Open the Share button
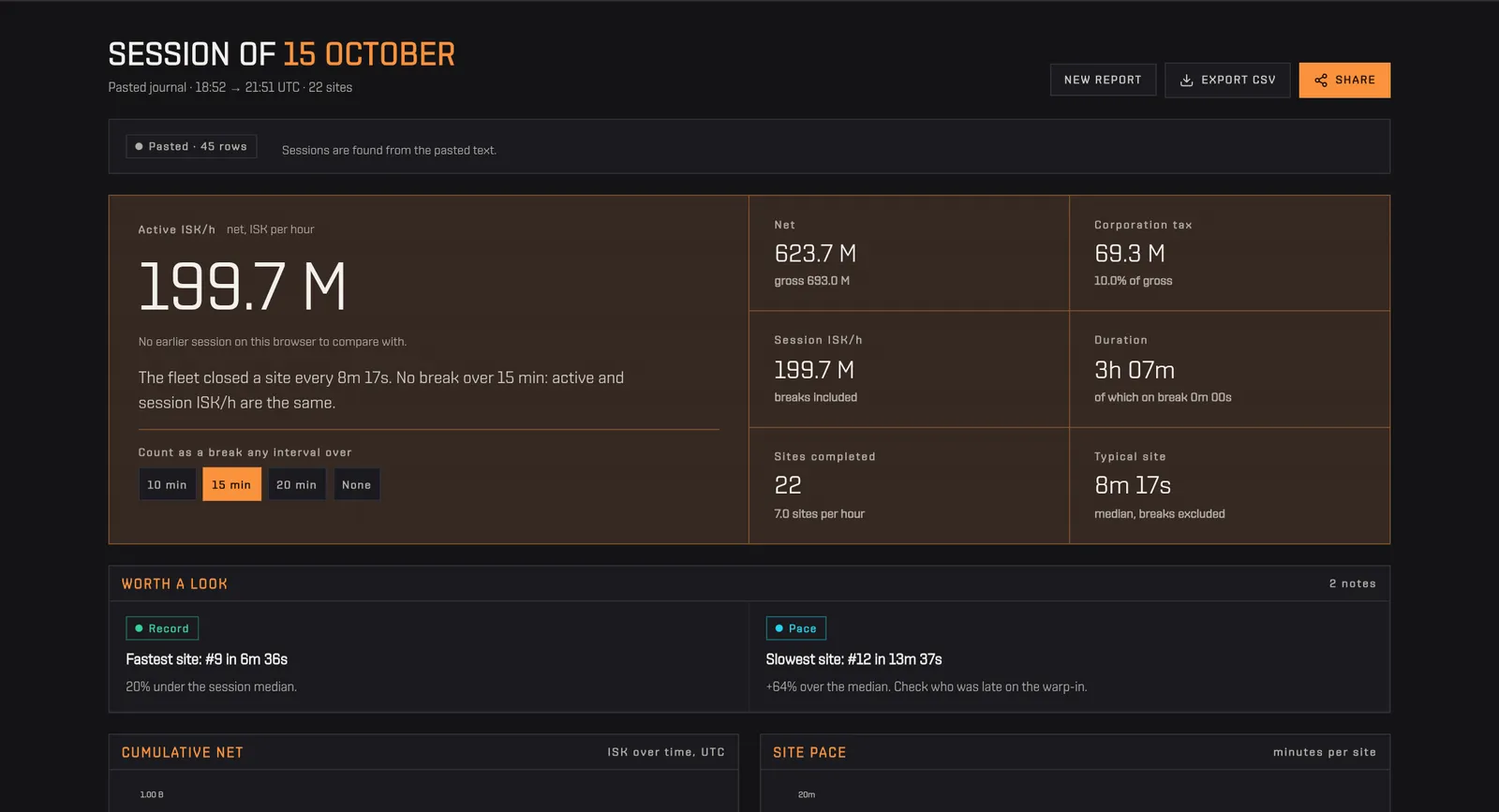Viewport: 1499px width, 812px height. pos(1344,81)
